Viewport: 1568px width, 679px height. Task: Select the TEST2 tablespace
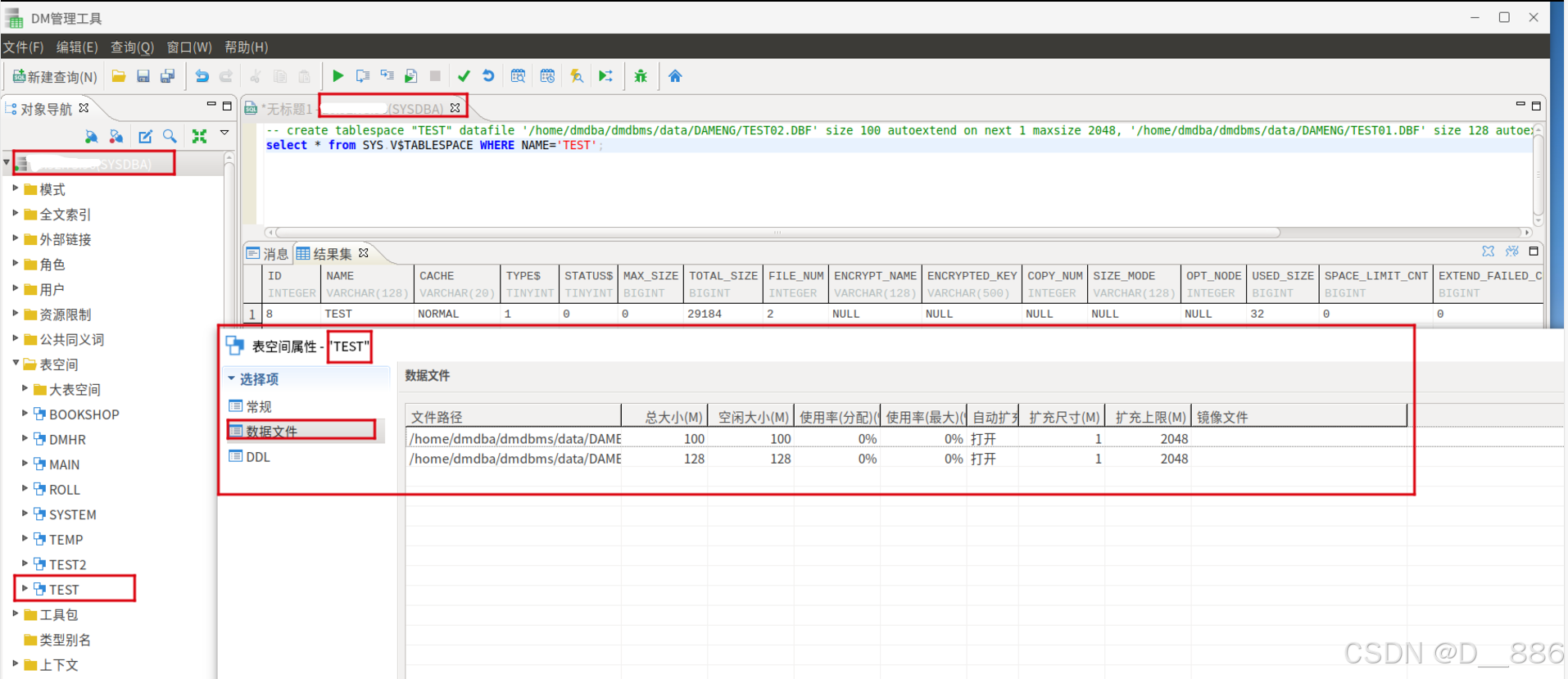(x=59, y=564)
